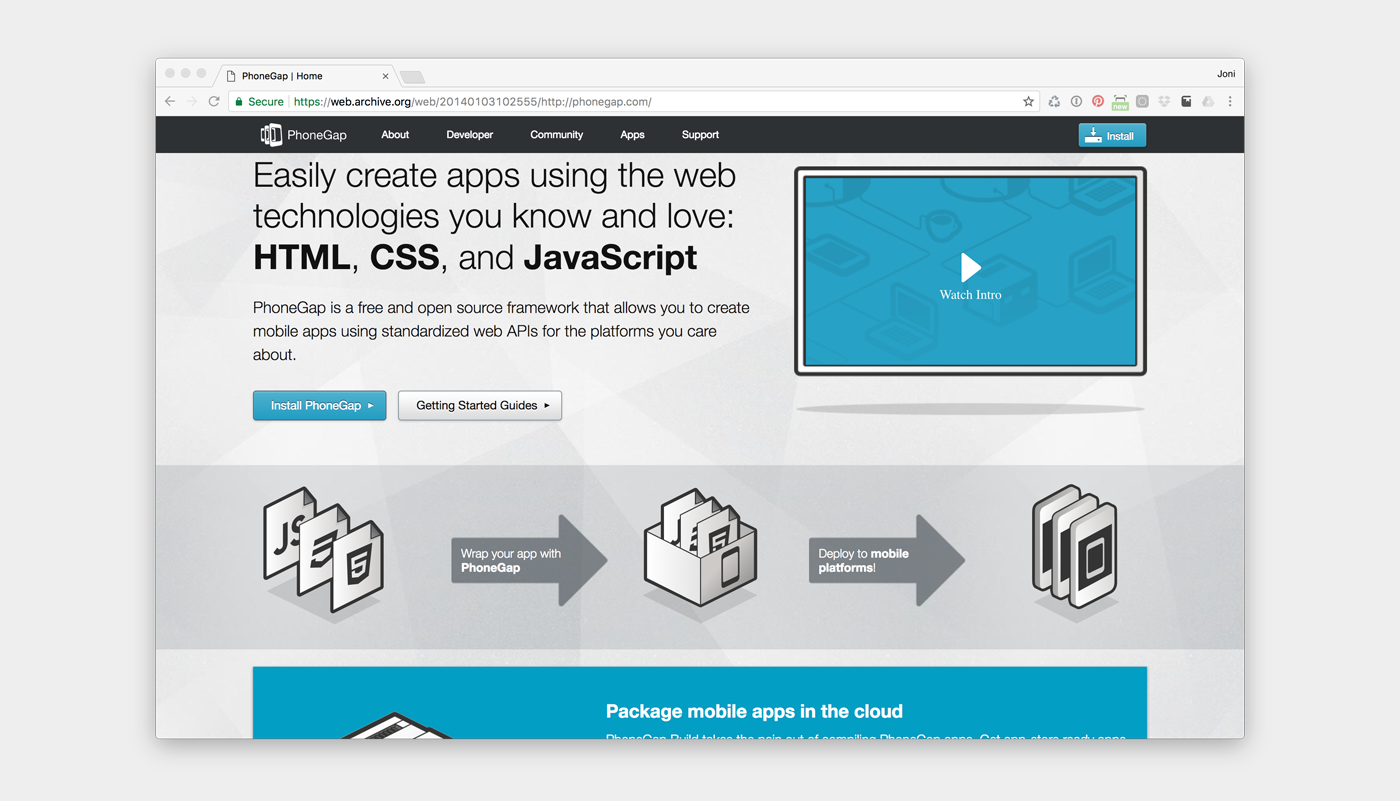Screen dimensions: 1400x801
Task: Click the recycle arrows extension icon
Action: (1054, 101)
